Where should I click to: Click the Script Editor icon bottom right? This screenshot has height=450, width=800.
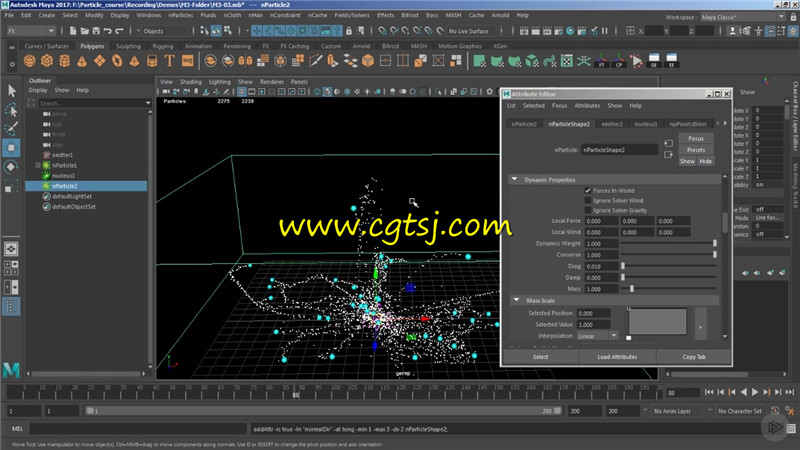point(791,429)
